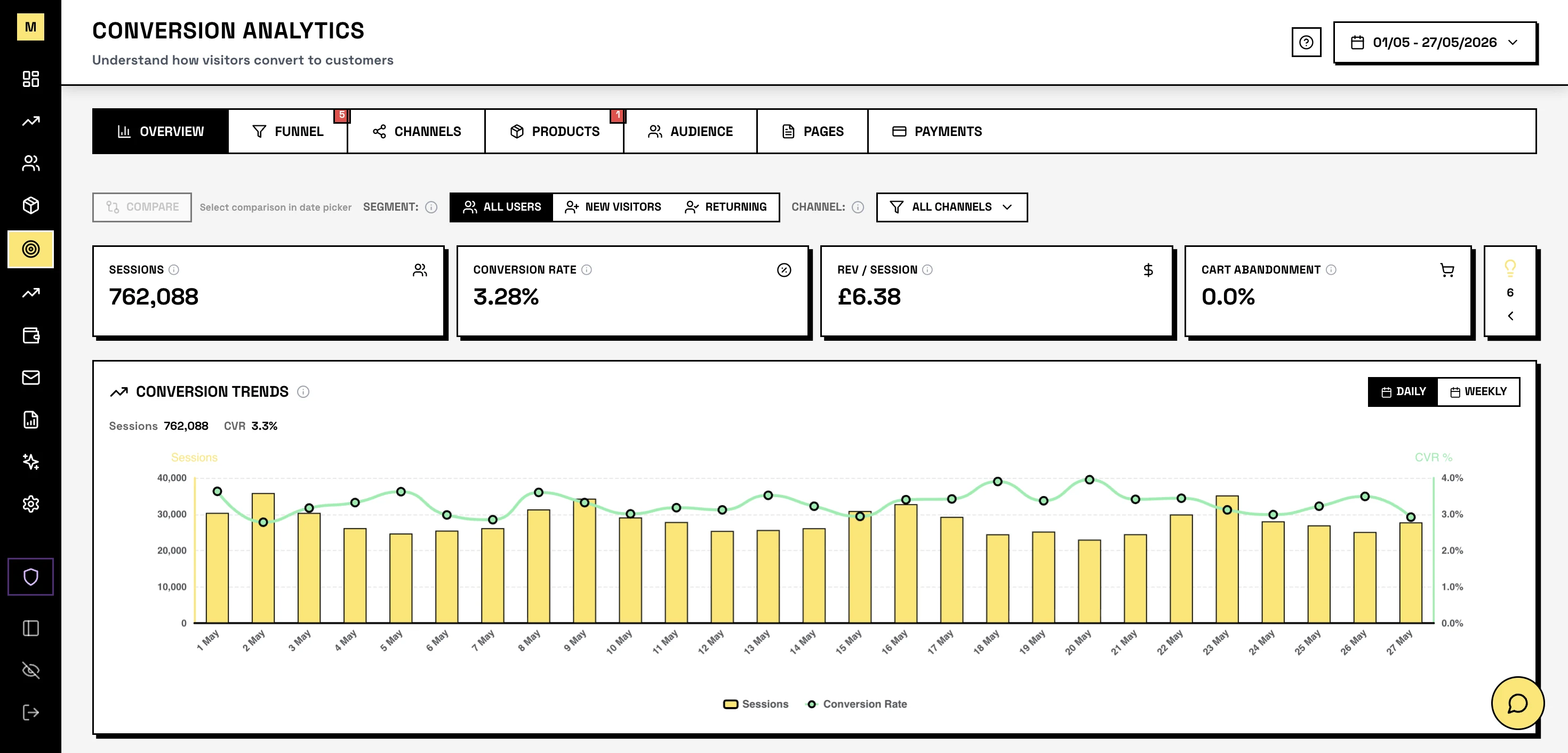This screenshot has height=753, width=1568.
Task: Select the All Users segment
Action: (x=501, y=207)
